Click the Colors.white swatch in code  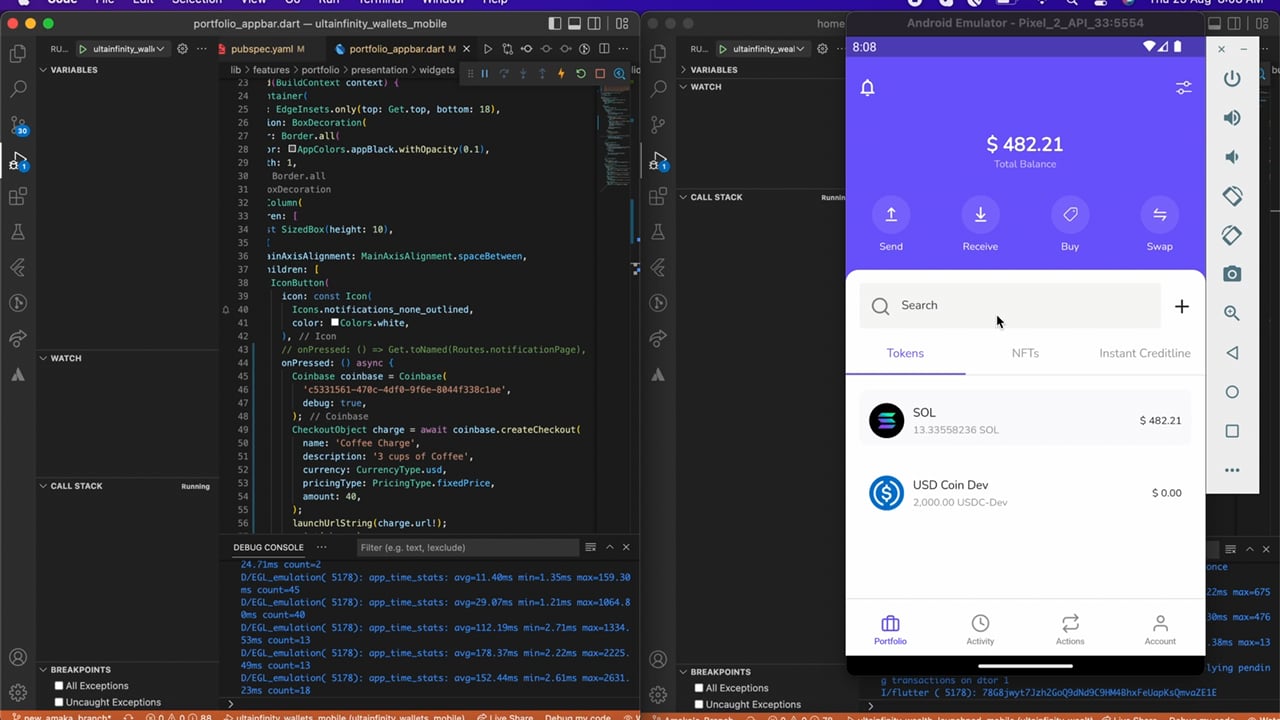336,323
